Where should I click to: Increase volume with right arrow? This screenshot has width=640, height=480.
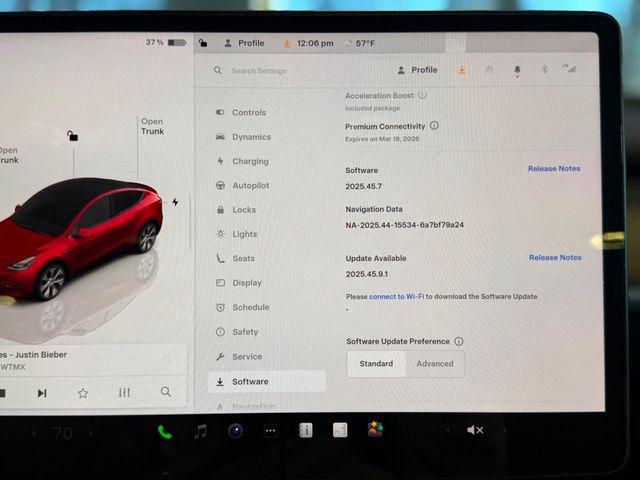[504, 430]
